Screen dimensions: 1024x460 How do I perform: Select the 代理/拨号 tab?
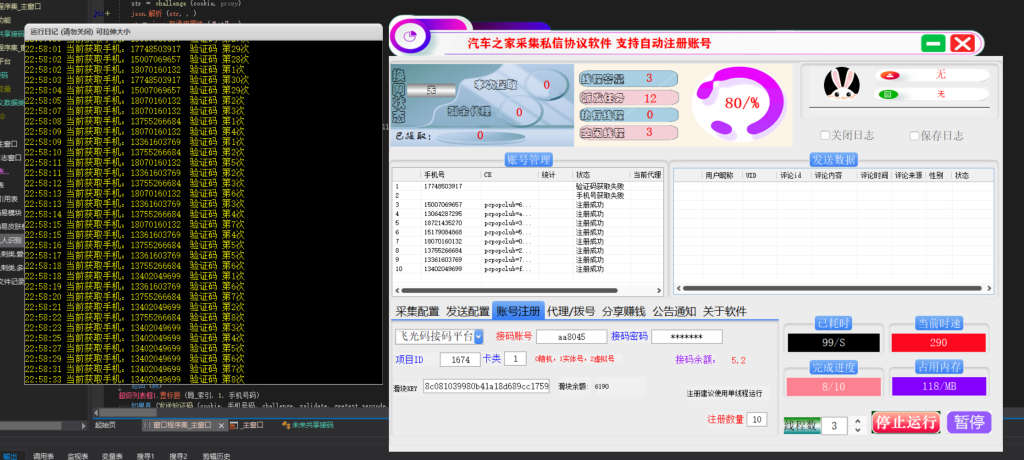(571, 311)
